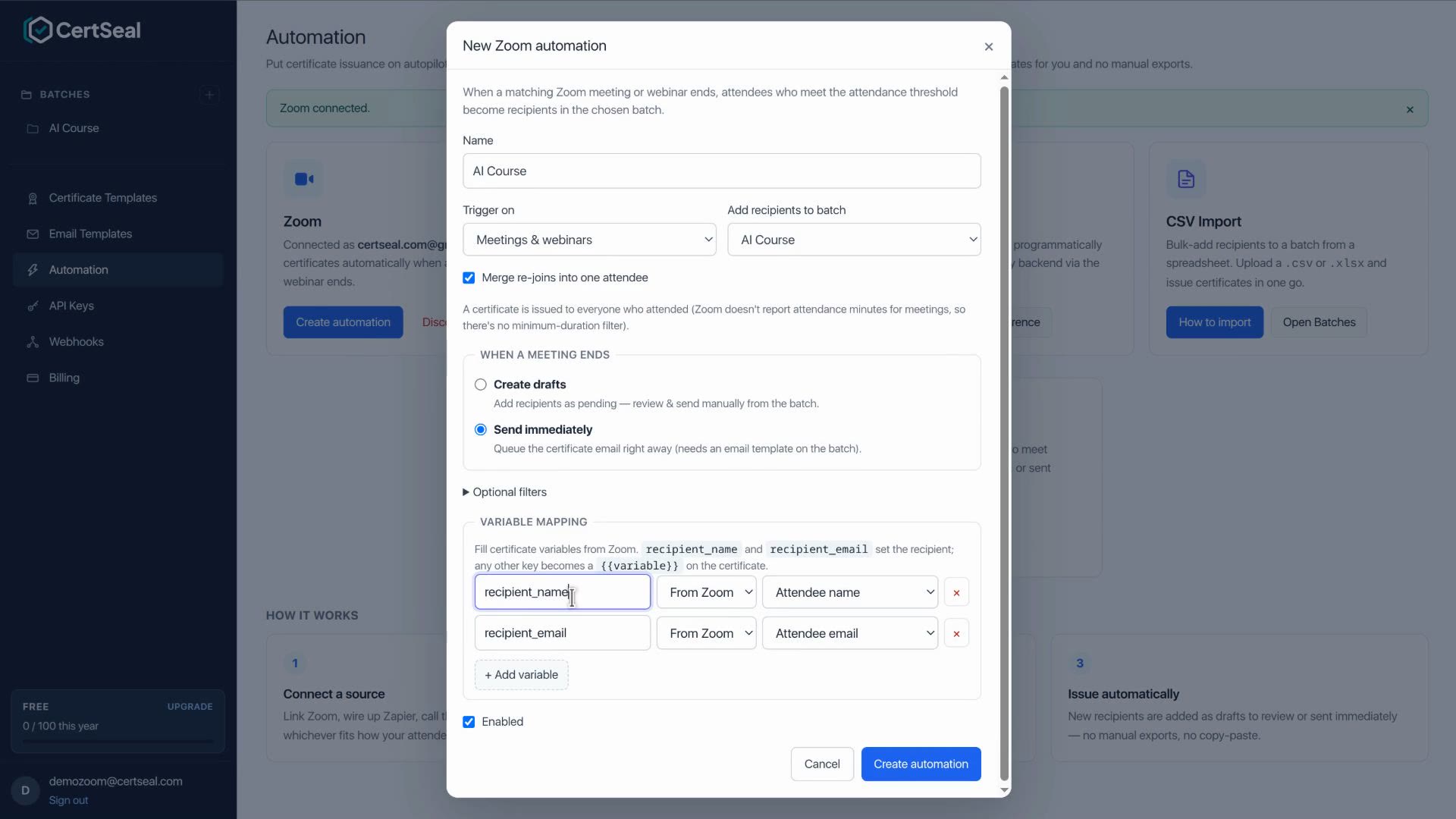The width and height of the screenshot is (1456, 819).
Task: Click the Email Templates envelope icon
Action: pos(33,234)
